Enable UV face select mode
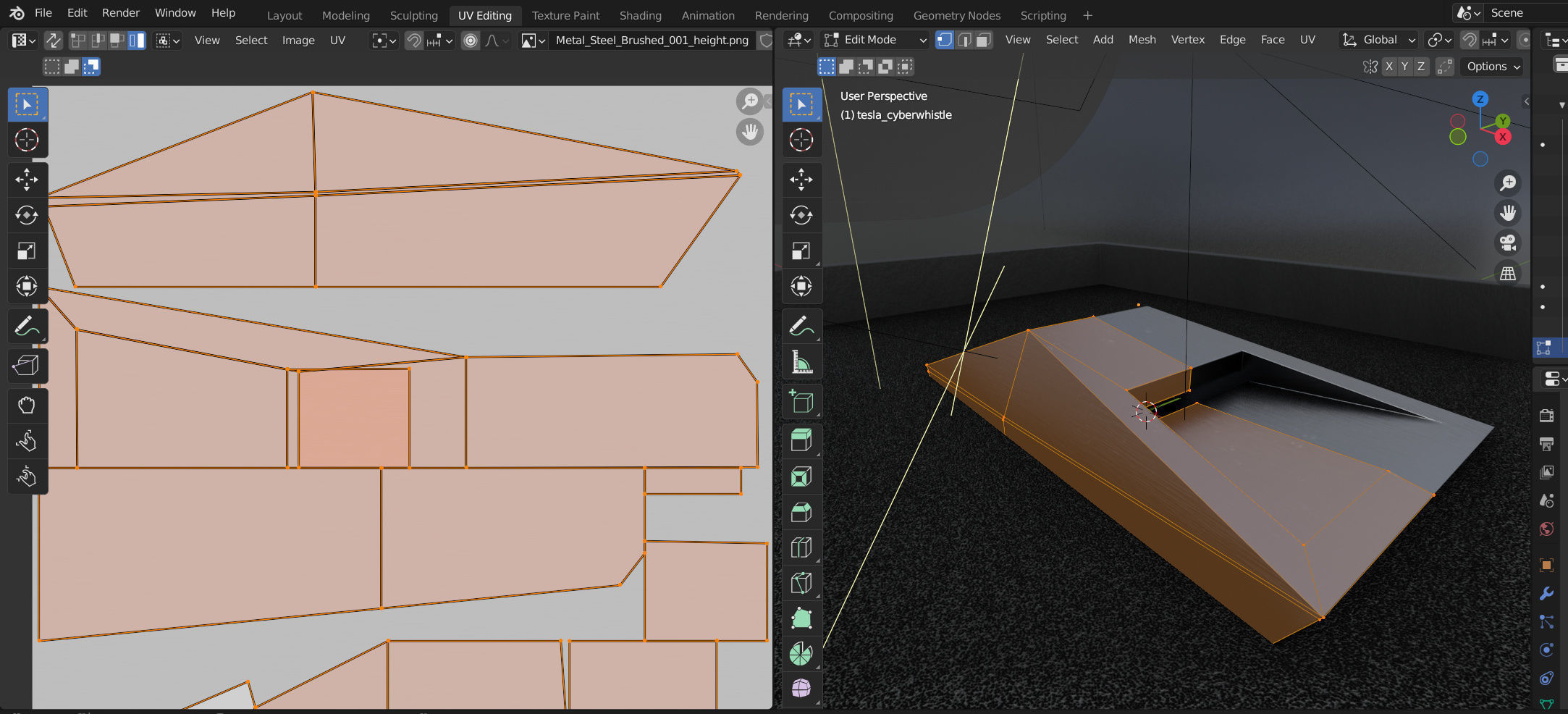This screenshot has width=1568, height=714. pos(117,41)
